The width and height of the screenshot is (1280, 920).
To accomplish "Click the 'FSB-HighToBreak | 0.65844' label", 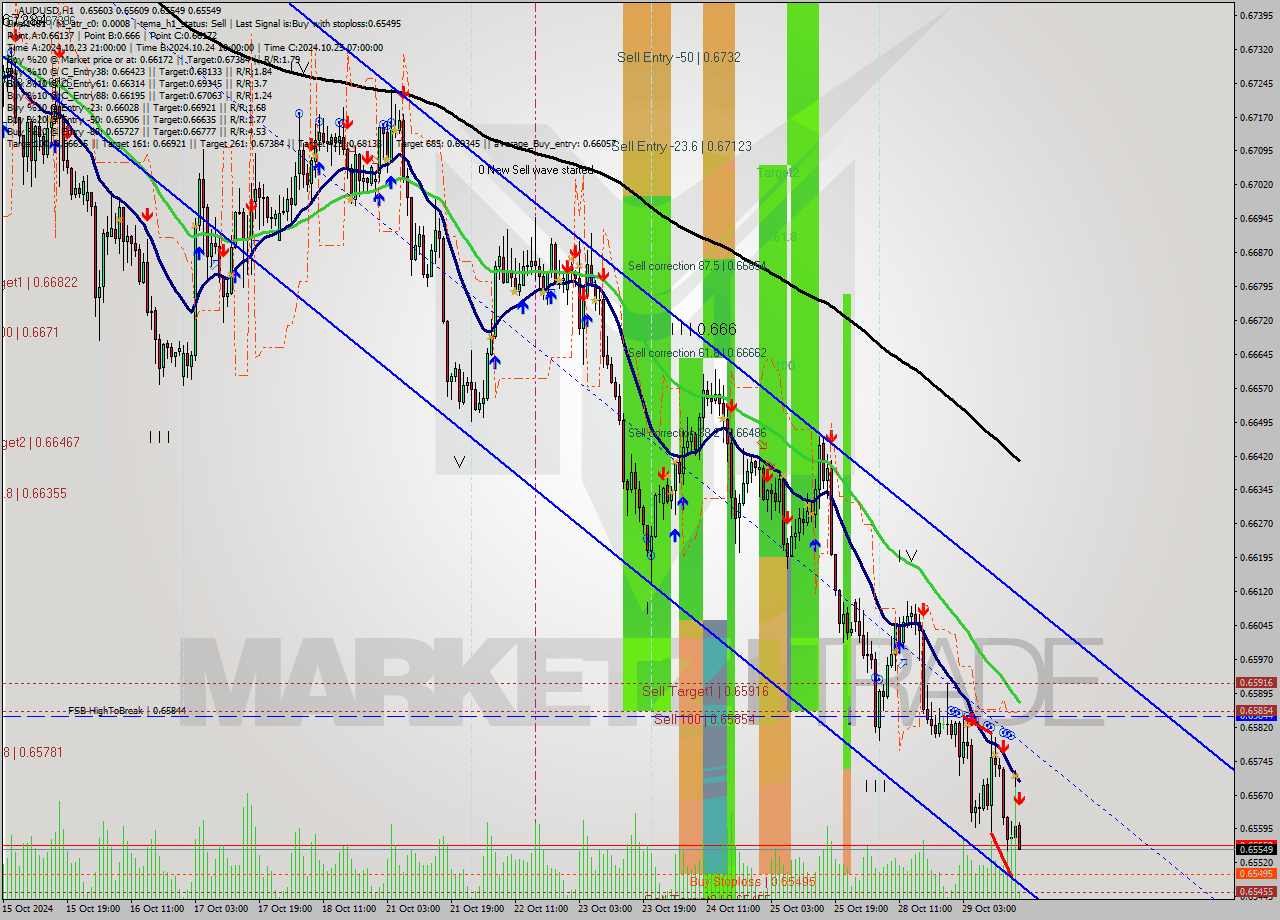I will click(x=127, y=711).
